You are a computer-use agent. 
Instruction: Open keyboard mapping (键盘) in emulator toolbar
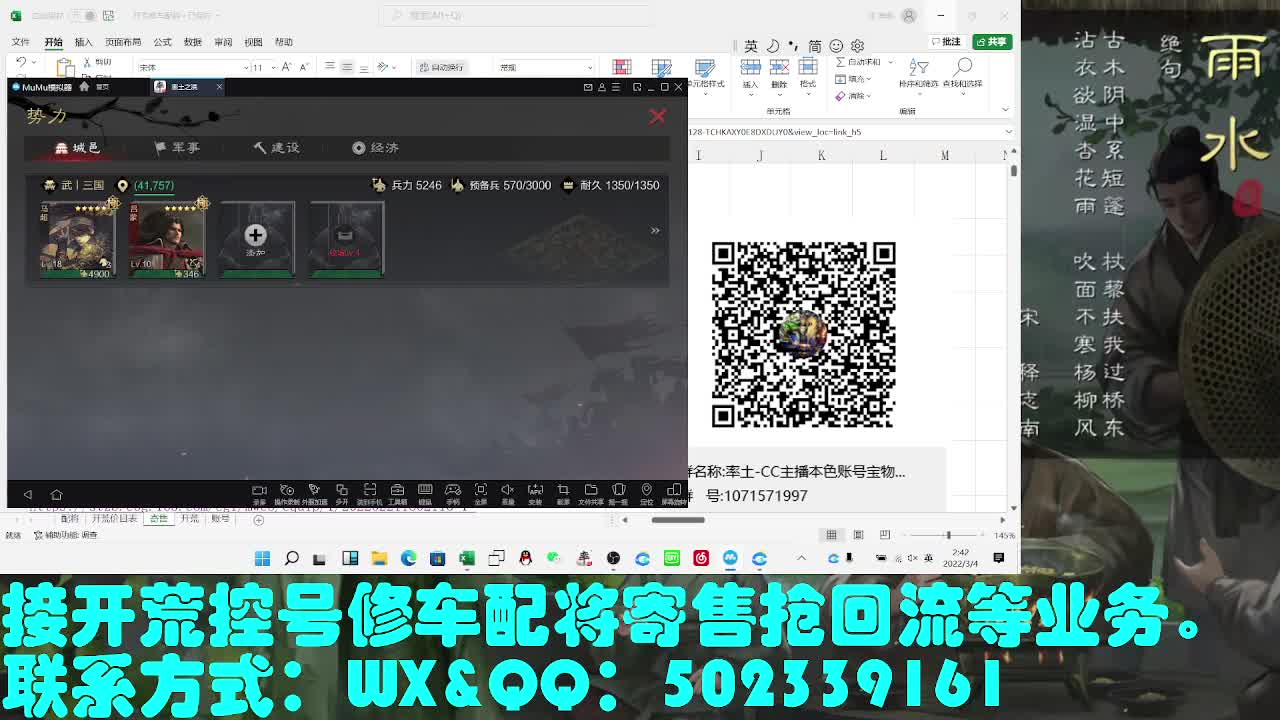point(425,491)
